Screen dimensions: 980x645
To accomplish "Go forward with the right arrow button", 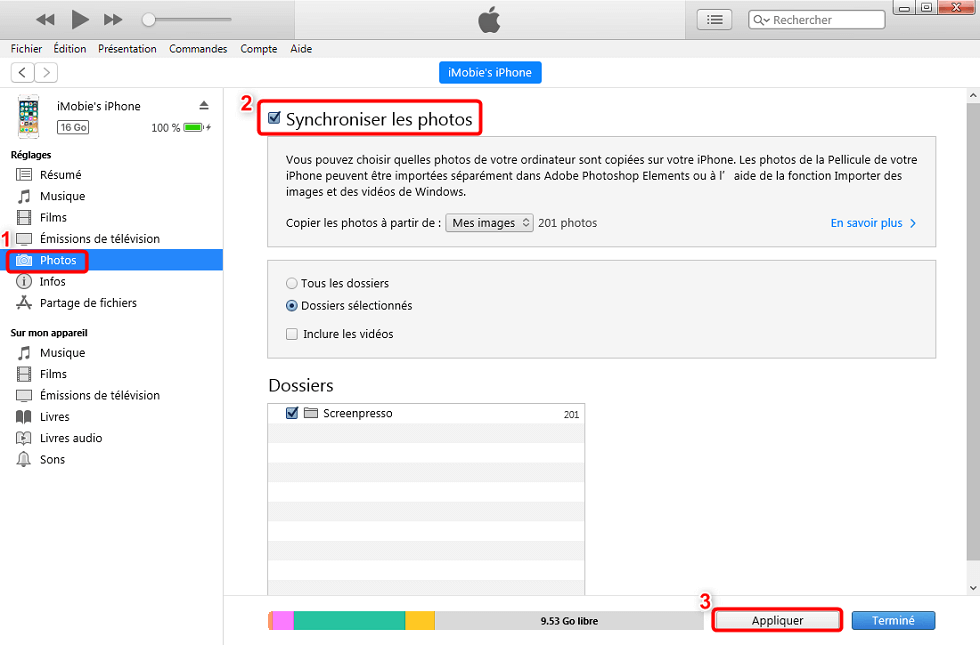I will 46,72.
